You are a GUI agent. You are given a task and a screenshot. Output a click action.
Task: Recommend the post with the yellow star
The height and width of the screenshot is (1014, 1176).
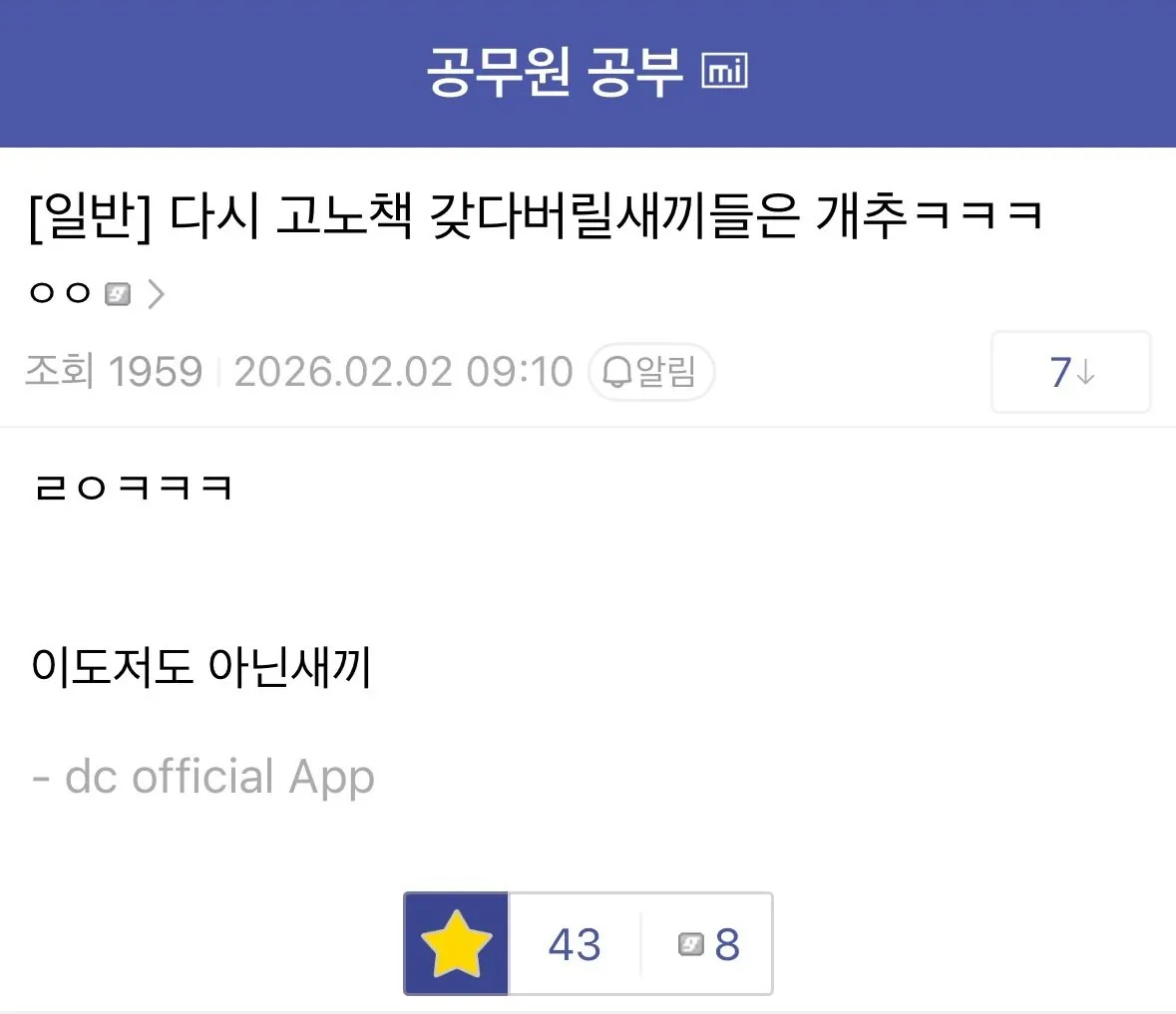coord(456,943)
